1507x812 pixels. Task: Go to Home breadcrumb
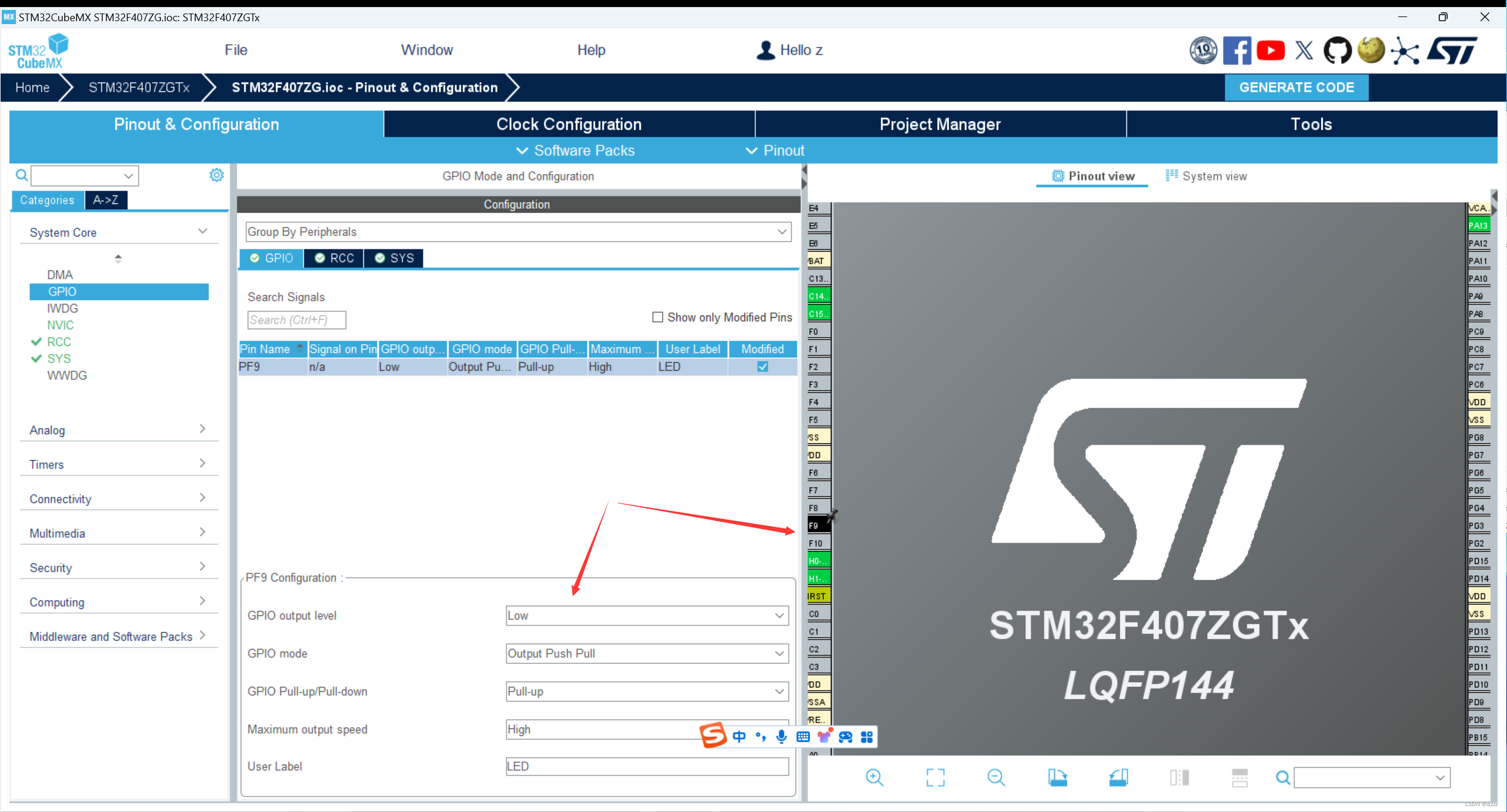(x=32, y=88)
